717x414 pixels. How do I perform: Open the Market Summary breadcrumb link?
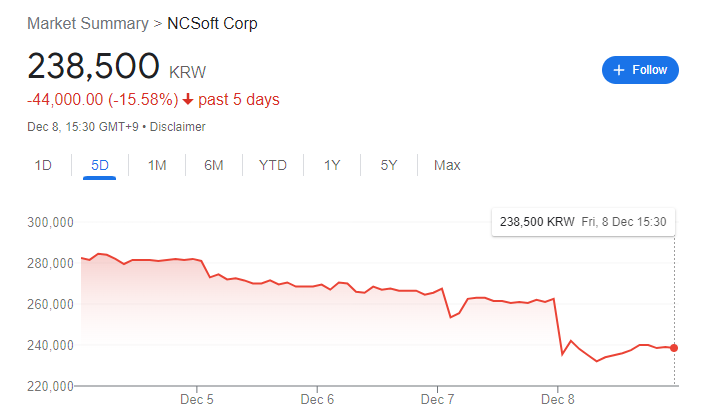[88, 23]
